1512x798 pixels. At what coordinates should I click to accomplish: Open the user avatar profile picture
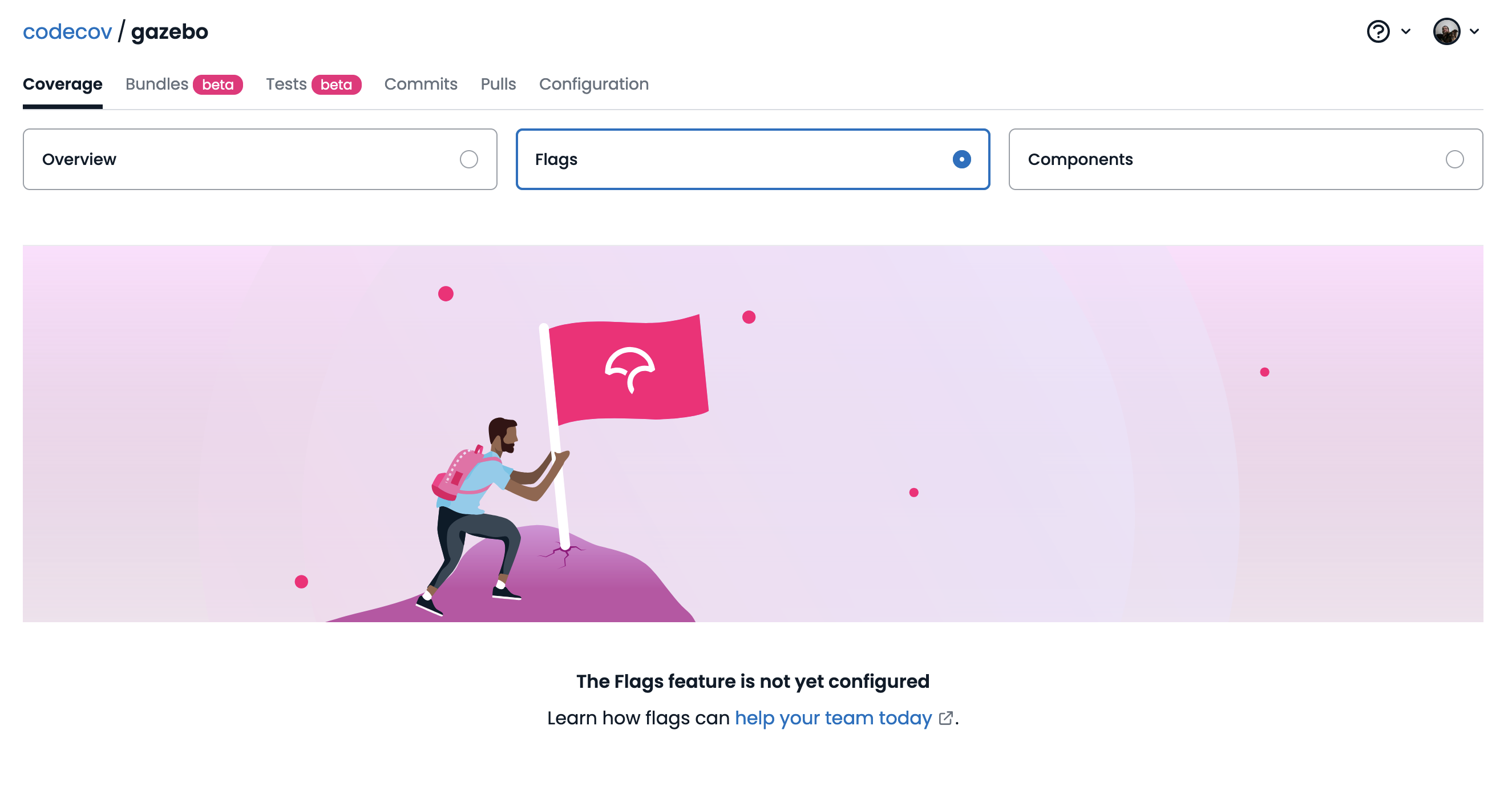1446,31
